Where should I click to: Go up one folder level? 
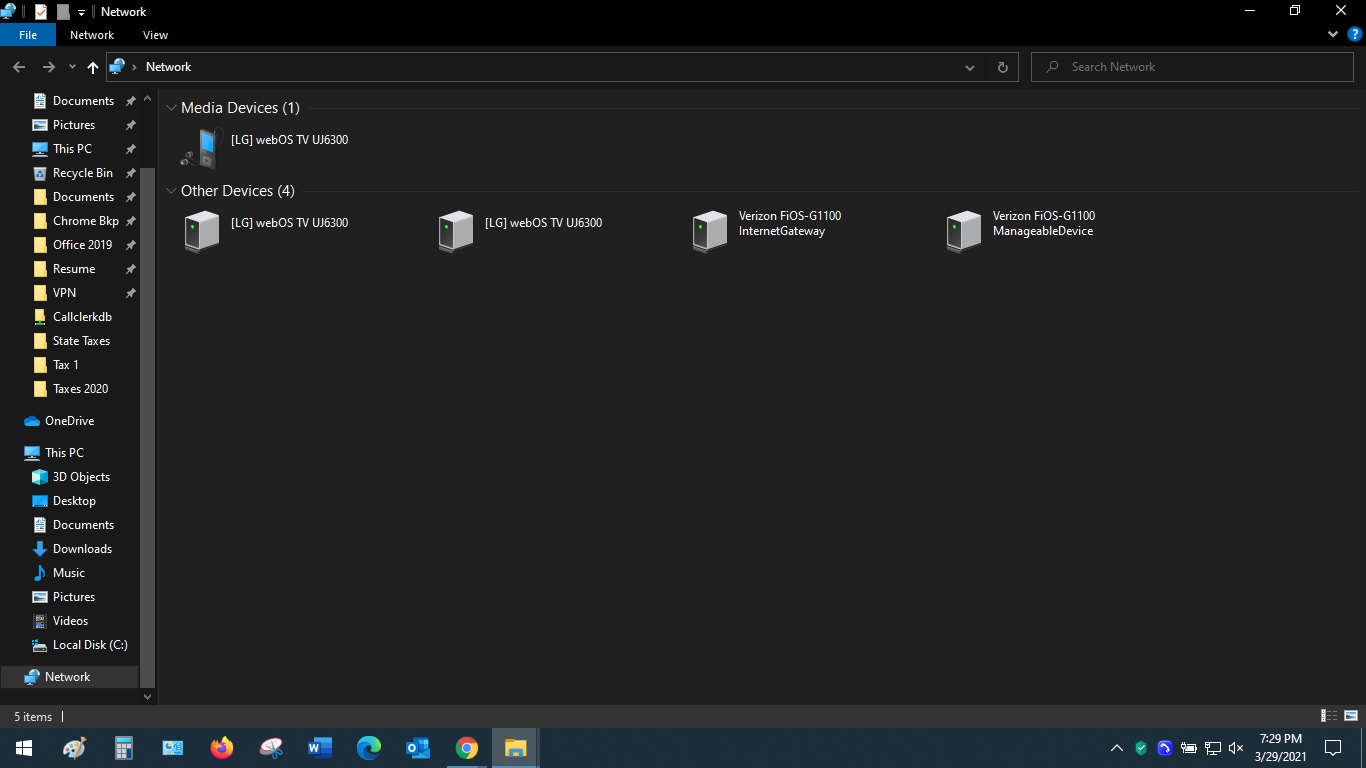tap(93, 67)
